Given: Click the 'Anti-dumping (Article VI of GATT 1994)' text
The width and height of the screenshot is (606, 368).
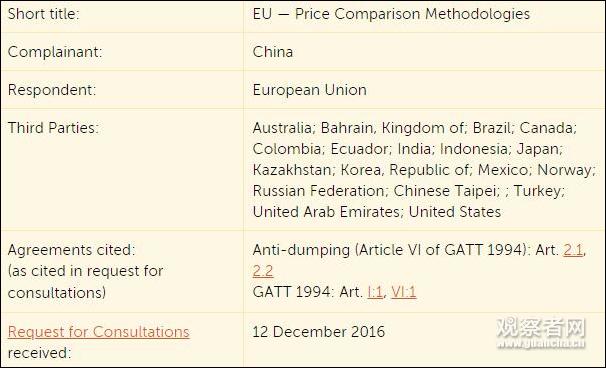Looking at the screenshot, I should point(387,250).
